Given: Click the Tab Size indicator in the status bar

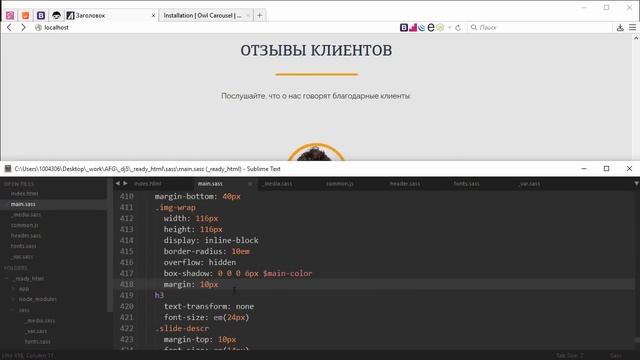Looking at the screenshot, I should [x=570, y=356].
